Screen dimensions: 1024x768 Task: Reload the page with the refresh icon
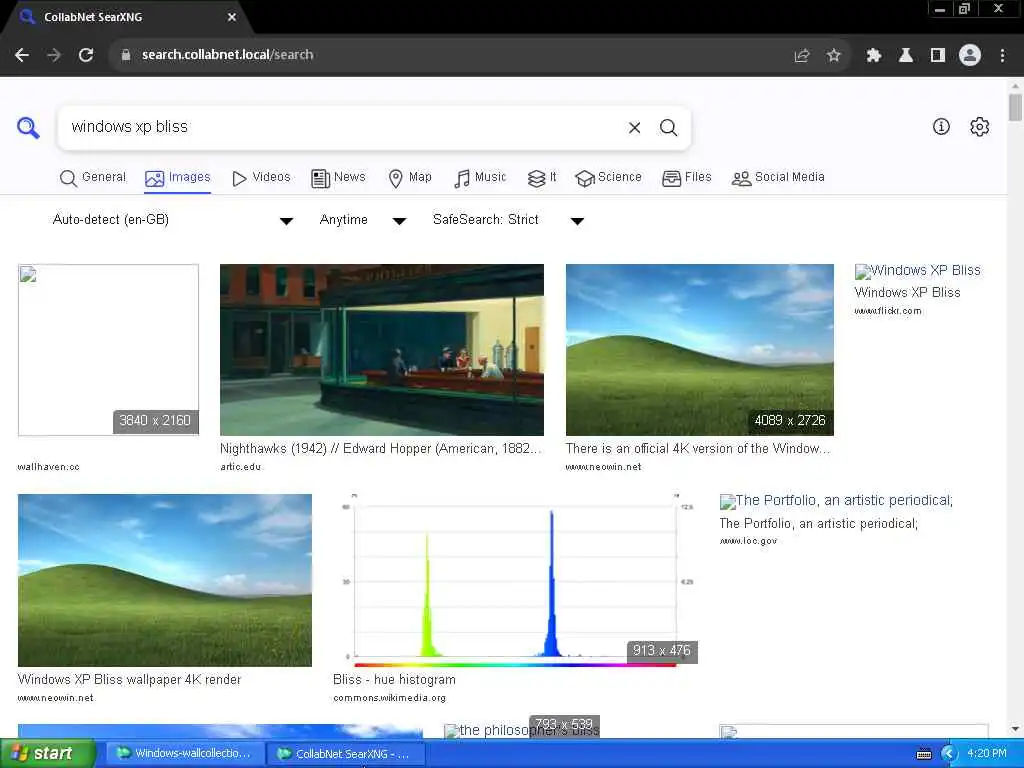[x=86, y=55]
